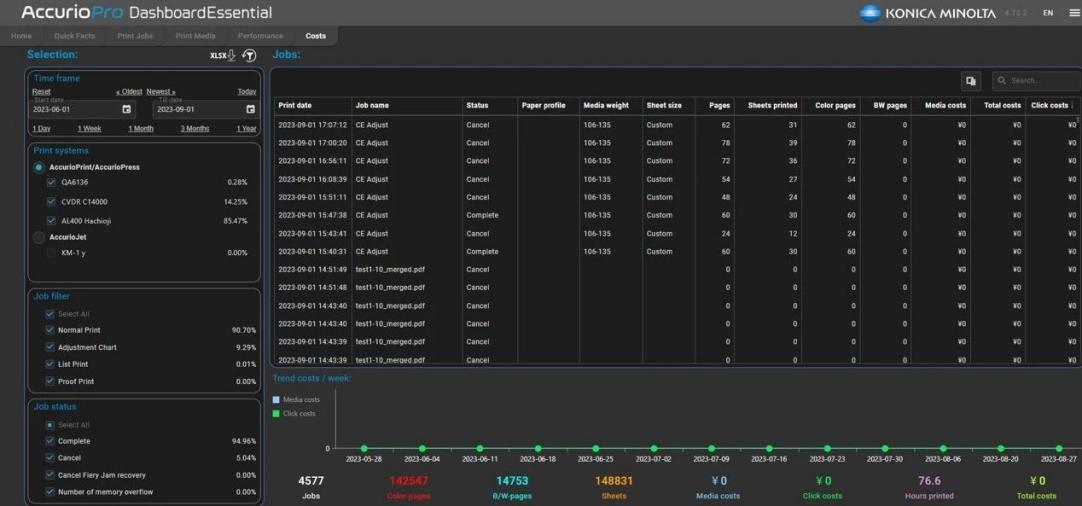This screenshot has height=506, width=1082.
Task: Uncheck the Cancel job status
Action: (x=50, y=458)
